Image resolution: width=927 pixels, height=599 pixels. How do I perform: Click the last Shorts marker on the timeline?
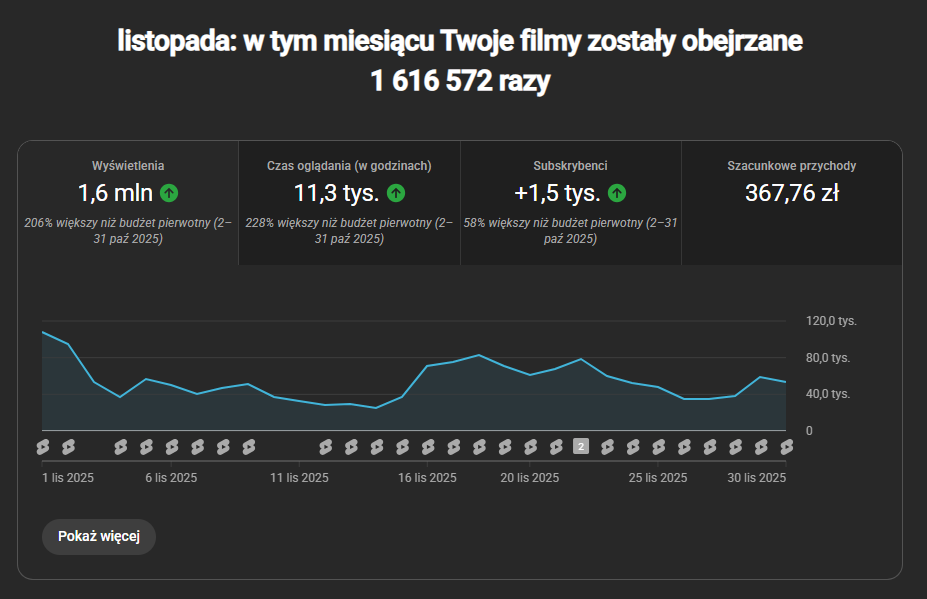[786, 446]
